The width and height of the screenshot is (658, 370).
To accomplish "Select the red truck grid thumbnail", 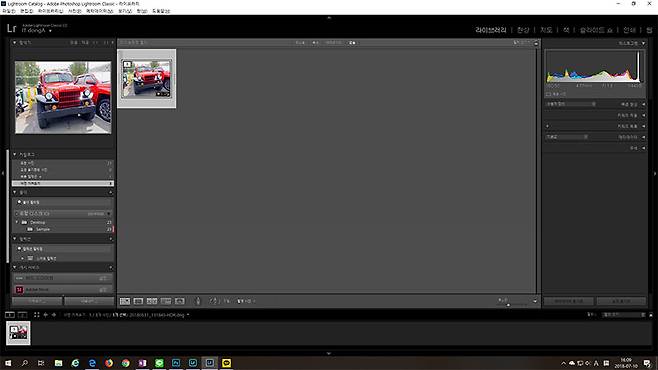I will (x=147, y=78).
